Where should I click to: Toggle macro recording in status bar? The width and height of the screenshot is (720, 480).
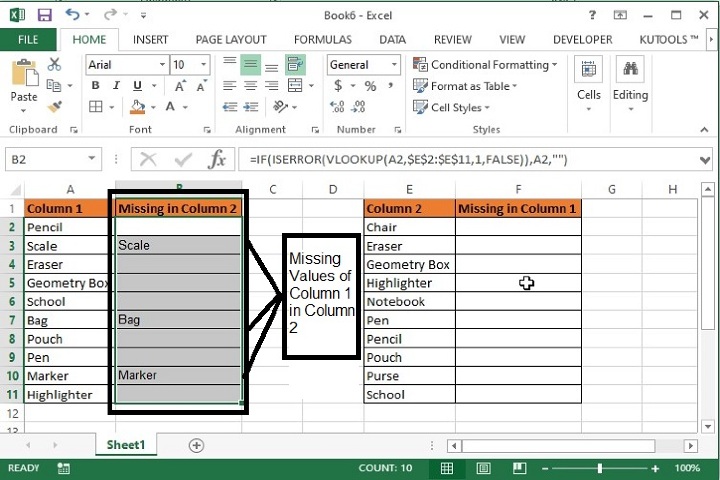click(63, 468)
